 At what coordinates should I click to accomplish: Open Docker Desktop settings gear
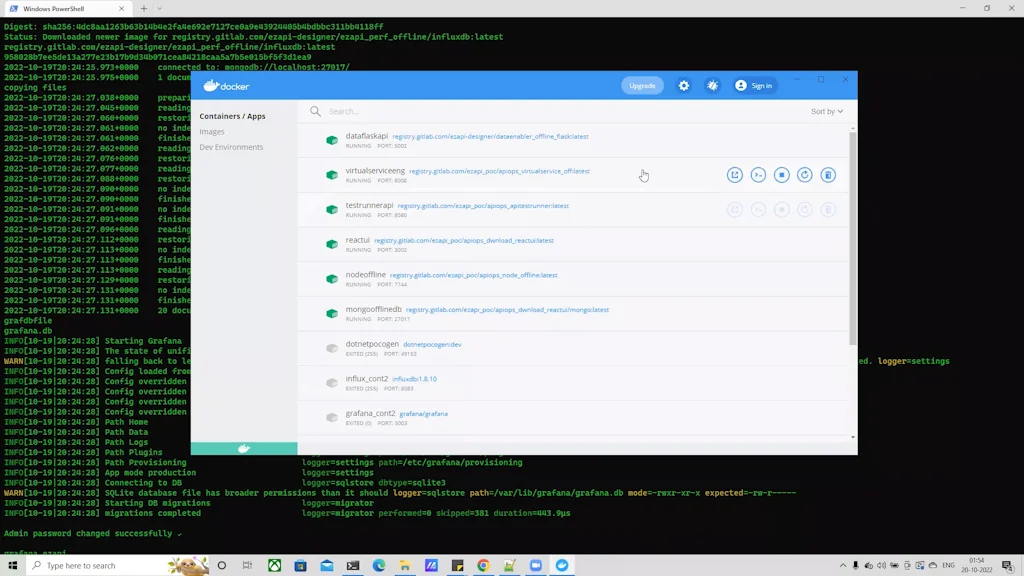[684, 85]
